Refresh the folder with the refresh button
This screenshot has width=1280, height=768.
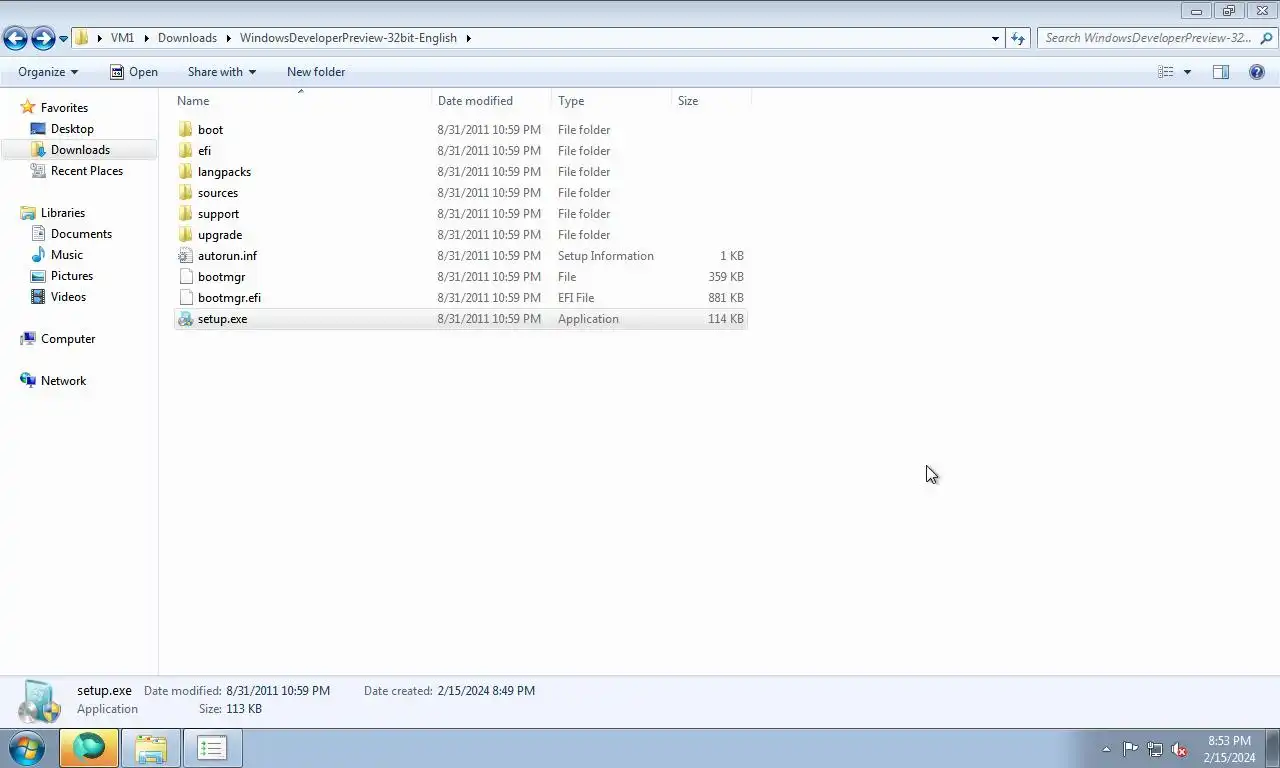(1018, 38)
